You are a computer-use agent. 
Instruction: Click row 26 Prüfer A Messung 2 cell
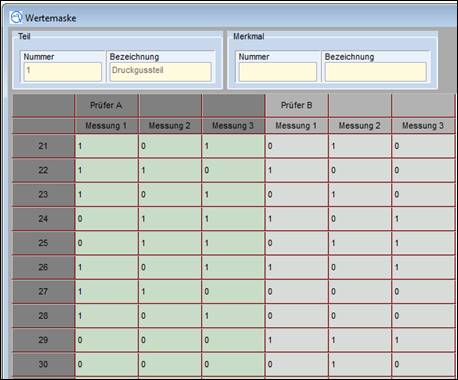click(x=170, y=267)
